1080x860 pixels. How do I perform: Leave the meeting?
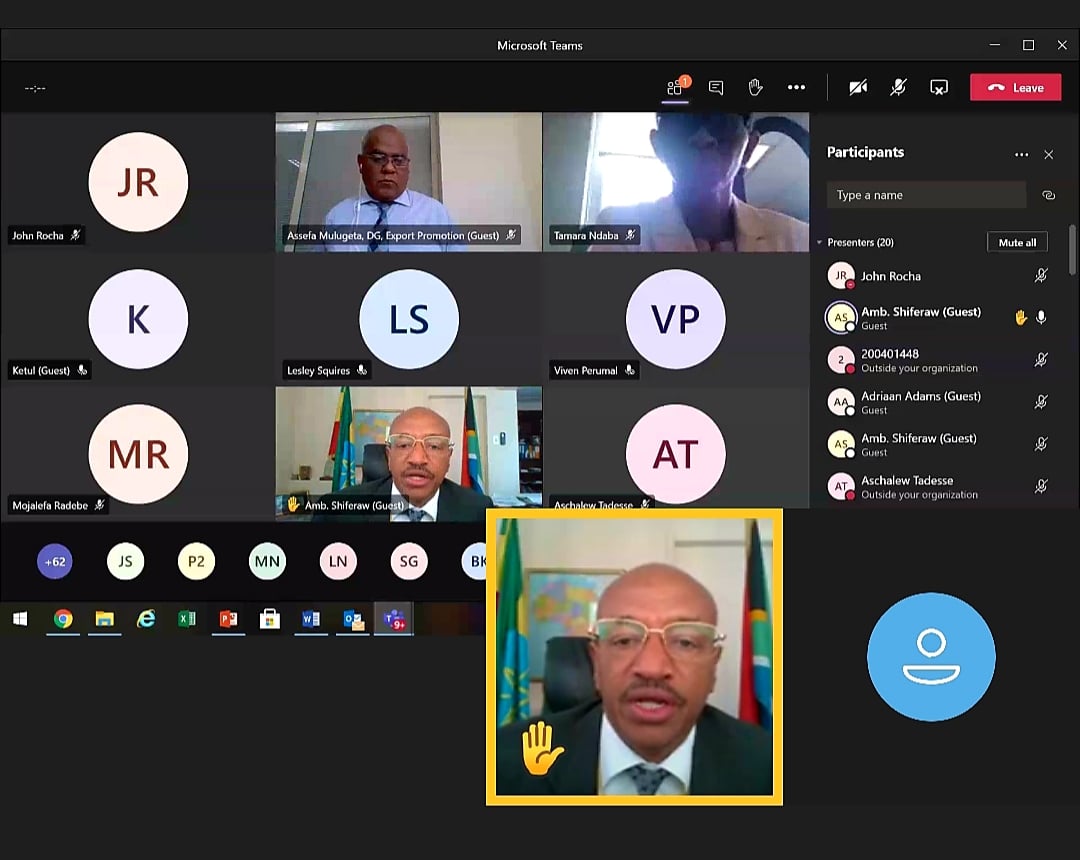pyautogui.click(x=1015, y=88)
